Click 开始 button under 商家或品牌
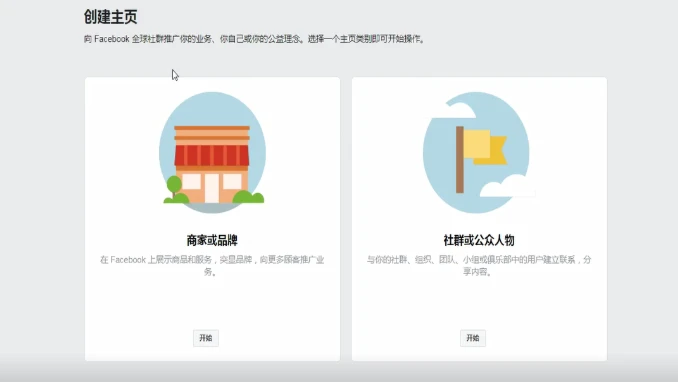 206,338
